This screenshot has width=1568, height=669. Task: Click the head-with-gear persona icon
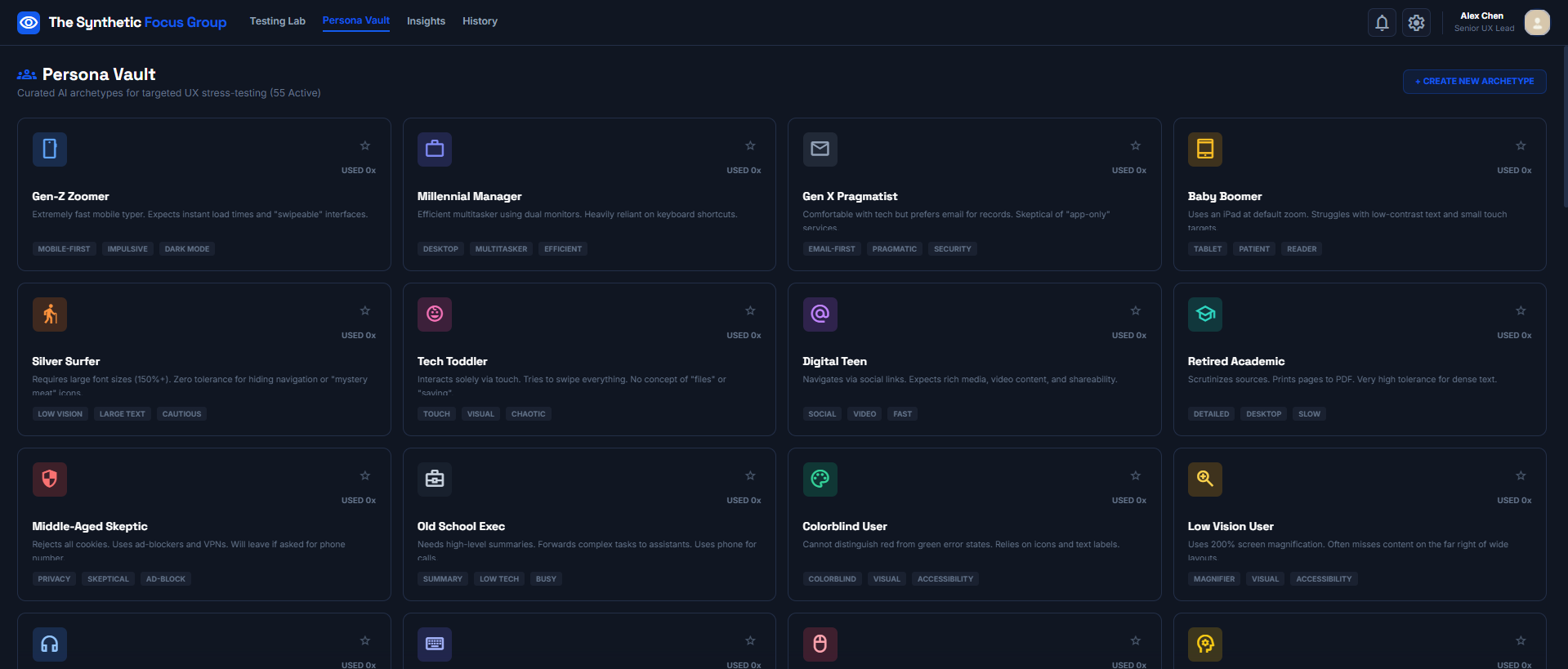[x=1205, y=644]
